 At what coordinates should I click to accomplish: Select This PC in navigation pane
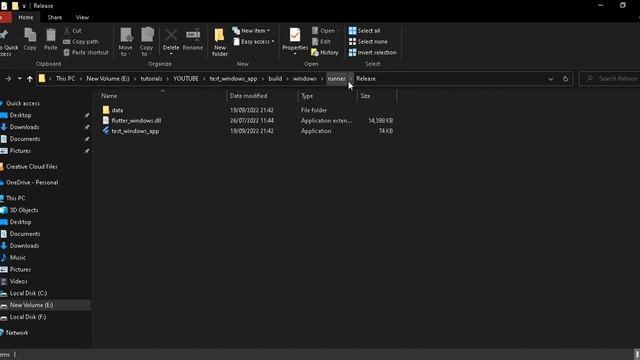16,198
